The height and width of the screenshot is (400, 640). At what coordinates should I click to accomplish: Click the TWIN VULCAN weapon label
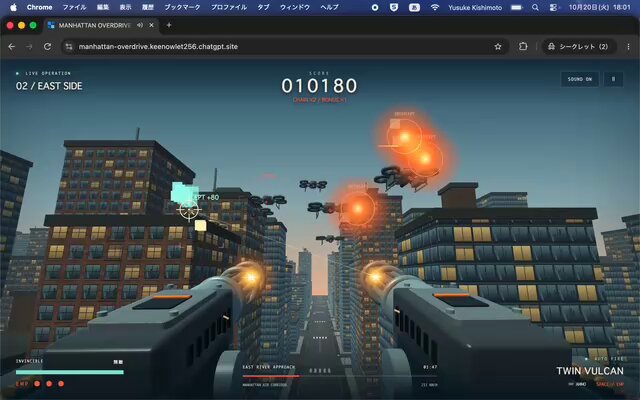point(590,371)
